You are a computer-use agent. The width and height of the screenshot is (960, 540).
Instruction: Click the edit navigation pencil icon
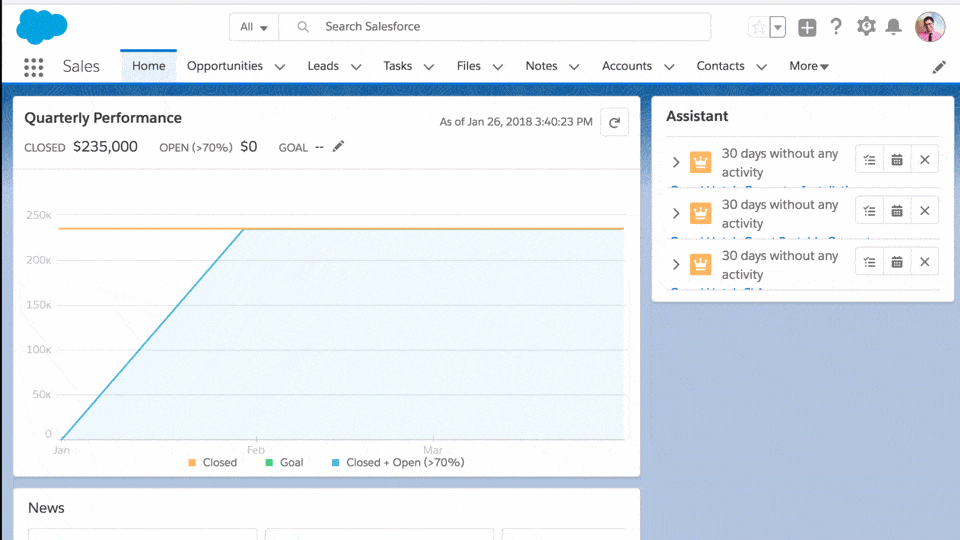click(x=939, y=67)
